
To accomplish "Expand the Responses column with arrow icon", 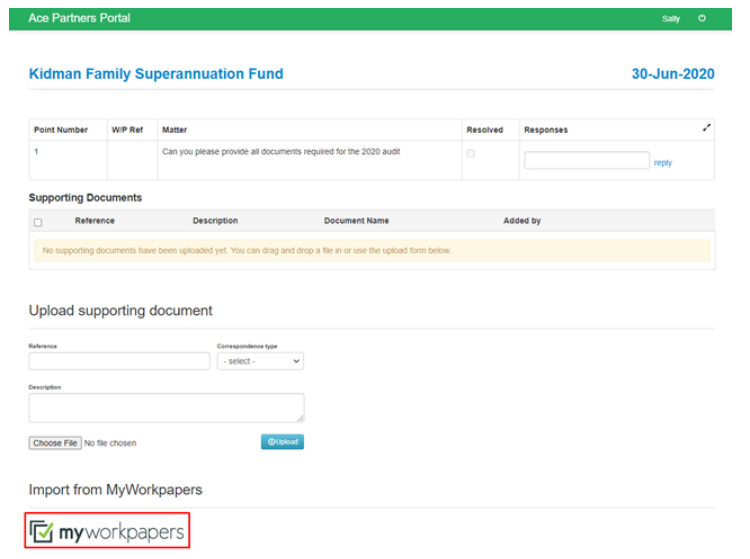I will coord(707,128).
